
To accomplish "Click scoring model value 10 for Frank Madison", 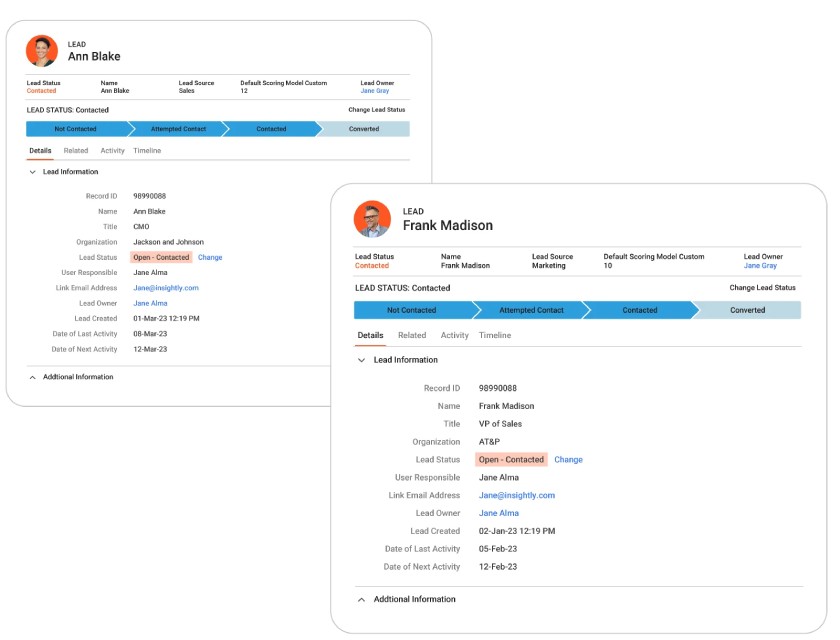I will [608, 266].
